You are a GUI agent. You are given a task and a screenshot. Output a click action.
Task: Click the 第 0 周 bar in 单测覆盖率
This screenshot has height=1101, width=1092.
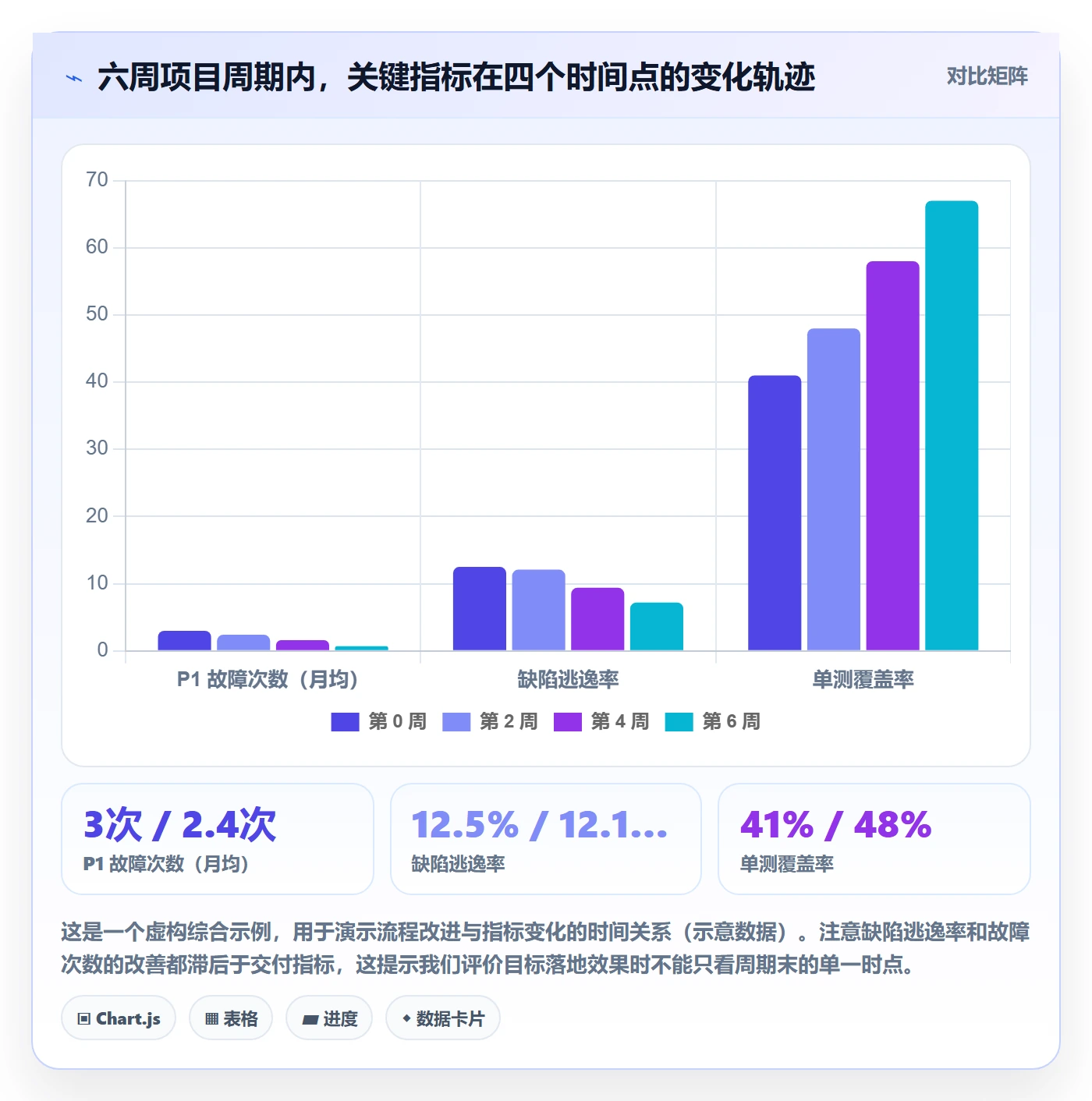775,513
